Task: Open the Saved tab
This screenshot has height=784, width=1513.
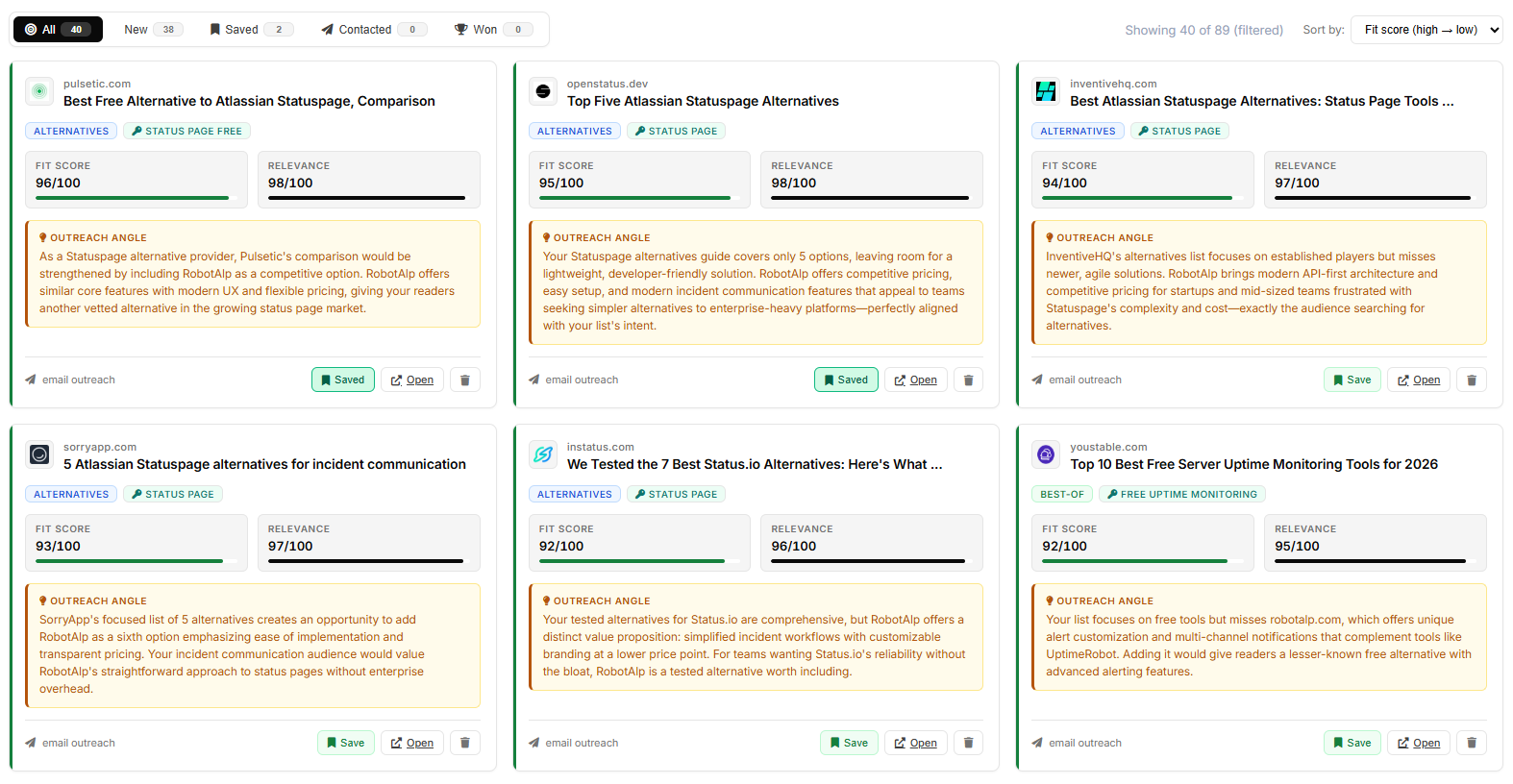Action: [x=252, y=30]
